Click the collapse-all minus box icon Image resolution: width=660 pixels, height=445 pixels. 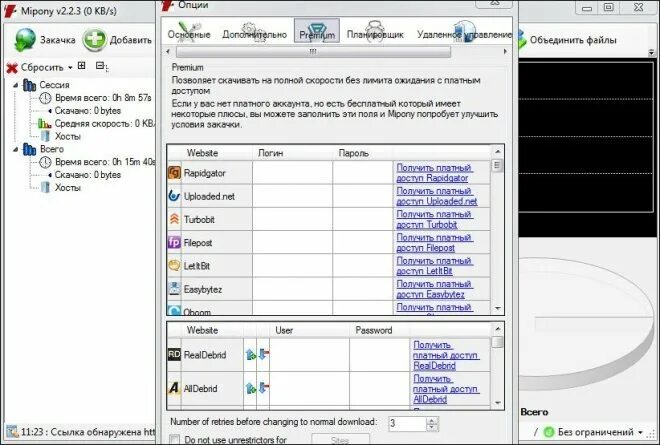tap(100, 66)
